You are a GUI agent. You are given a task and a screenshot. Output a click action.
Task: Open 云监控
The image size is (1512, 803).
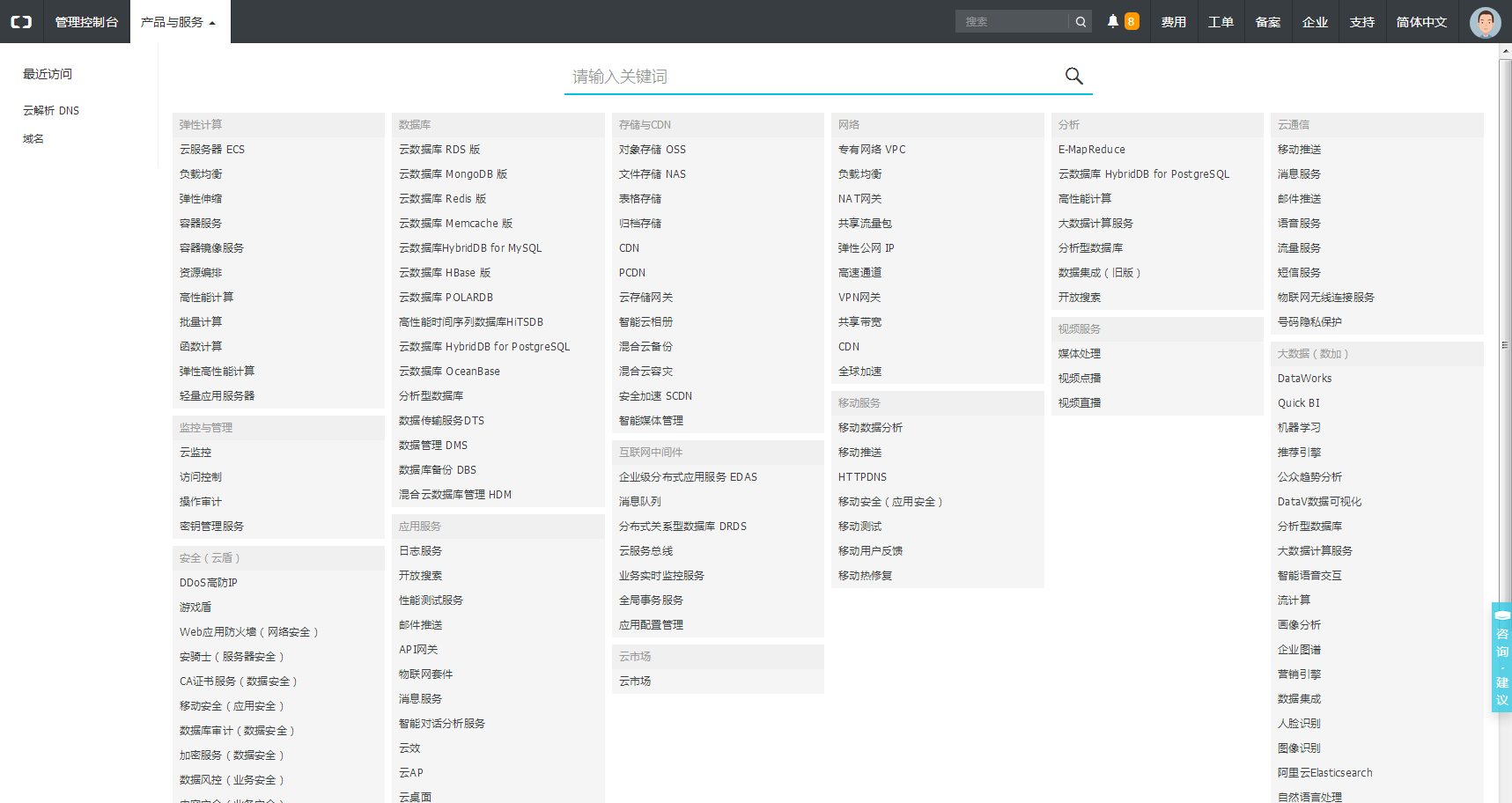coord(195,453)
